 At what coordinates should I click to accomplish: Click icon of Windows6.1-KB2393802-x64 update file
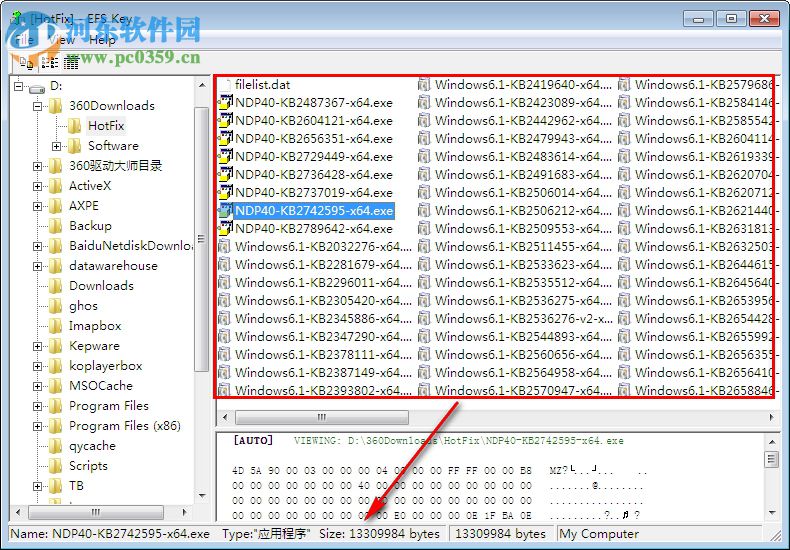[225, 390]
